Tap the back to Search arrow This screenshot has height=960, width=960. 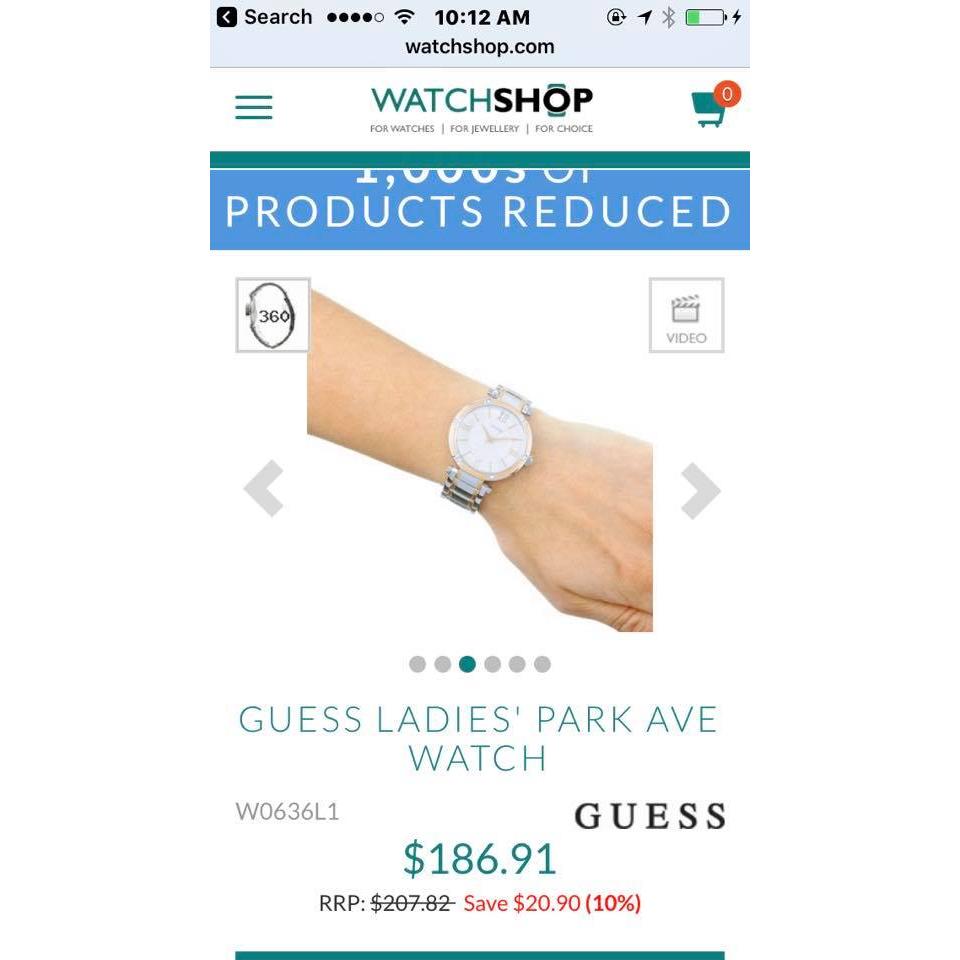[227, 17]
